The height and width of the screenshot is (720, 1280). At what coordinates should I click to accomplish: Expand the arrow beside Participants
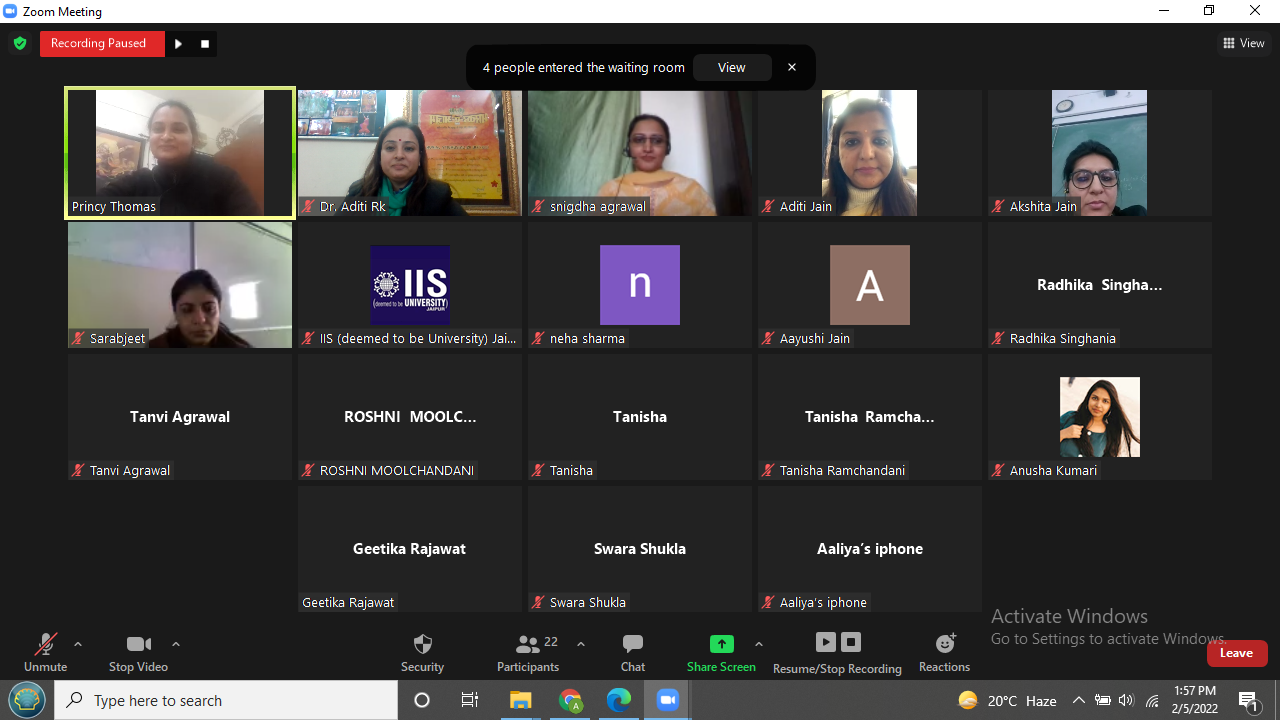pyautogui.click(x=581, y=644)
